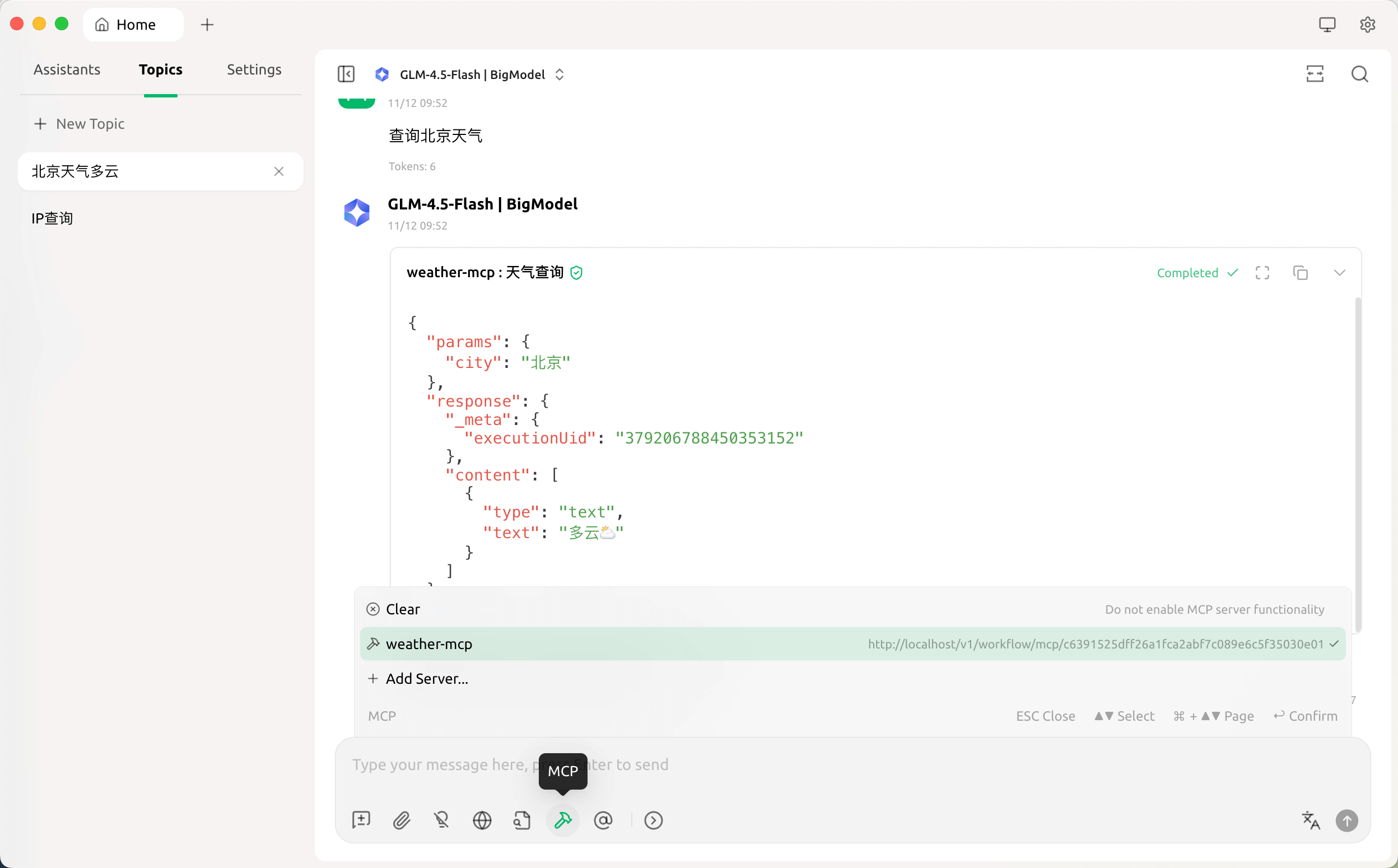The image size is (1398, 868).
Task: Click the web search globe icon
Action: 482,820
